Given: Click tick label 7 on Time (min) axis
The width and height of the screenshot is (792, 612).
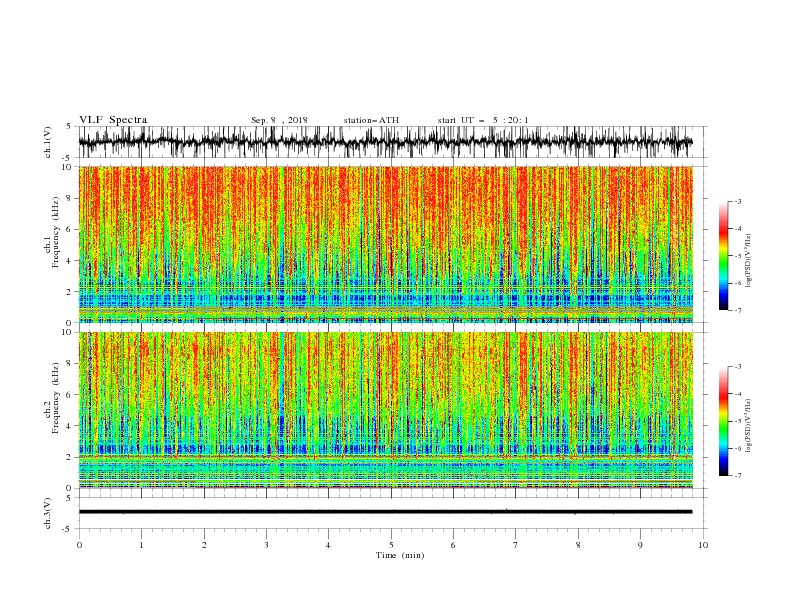Looking at the screenshot, I should coord(516,545).
